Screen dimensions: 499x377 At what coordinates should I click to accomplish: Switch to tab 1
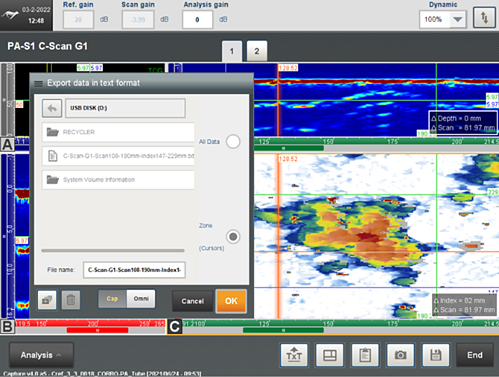(x=232, y=51)
